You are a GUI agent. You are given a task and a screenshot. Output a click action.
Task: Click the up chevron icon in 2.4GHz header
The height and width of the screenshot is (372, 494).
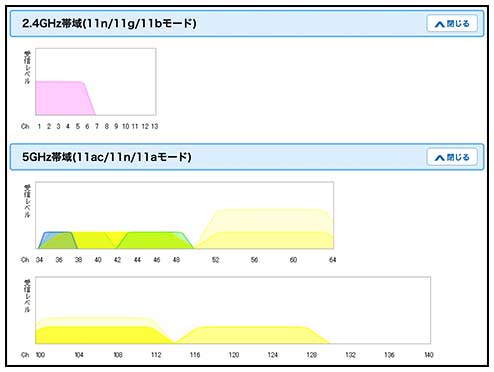[x=440, y=24]
